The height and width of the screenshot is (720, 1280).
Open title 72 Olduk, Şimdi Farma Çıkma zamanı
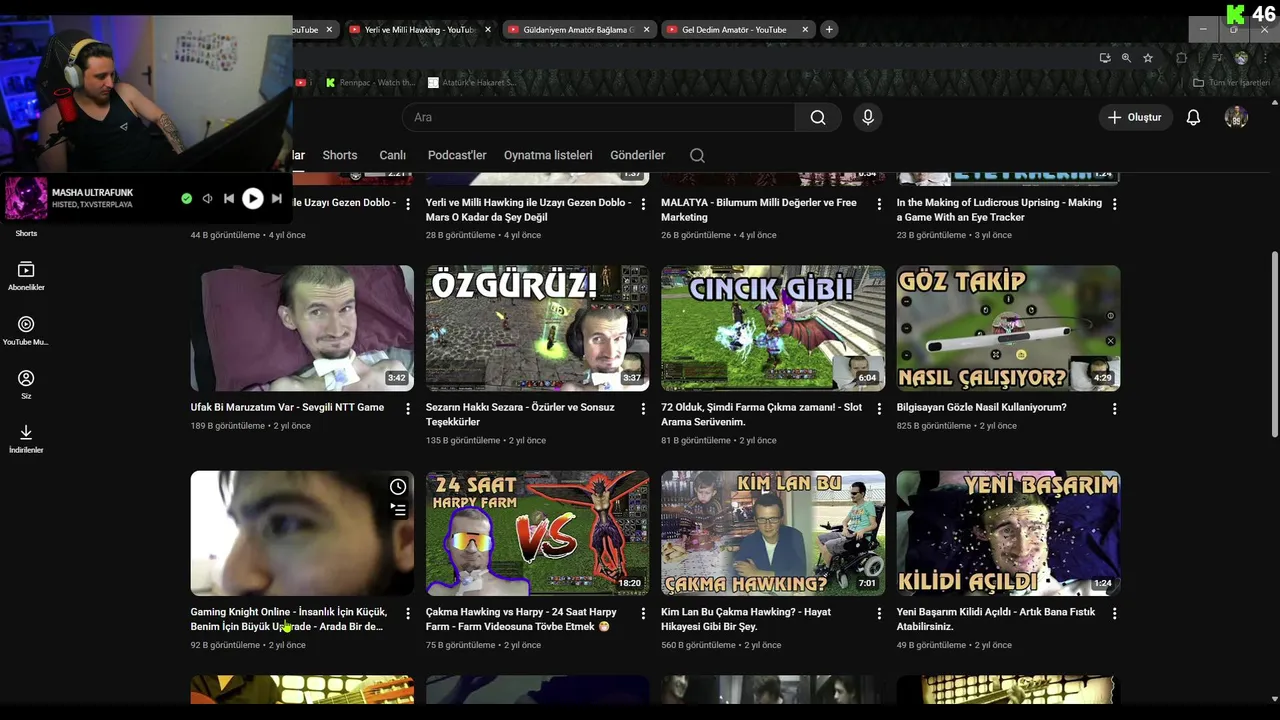[x=761, y=414]
